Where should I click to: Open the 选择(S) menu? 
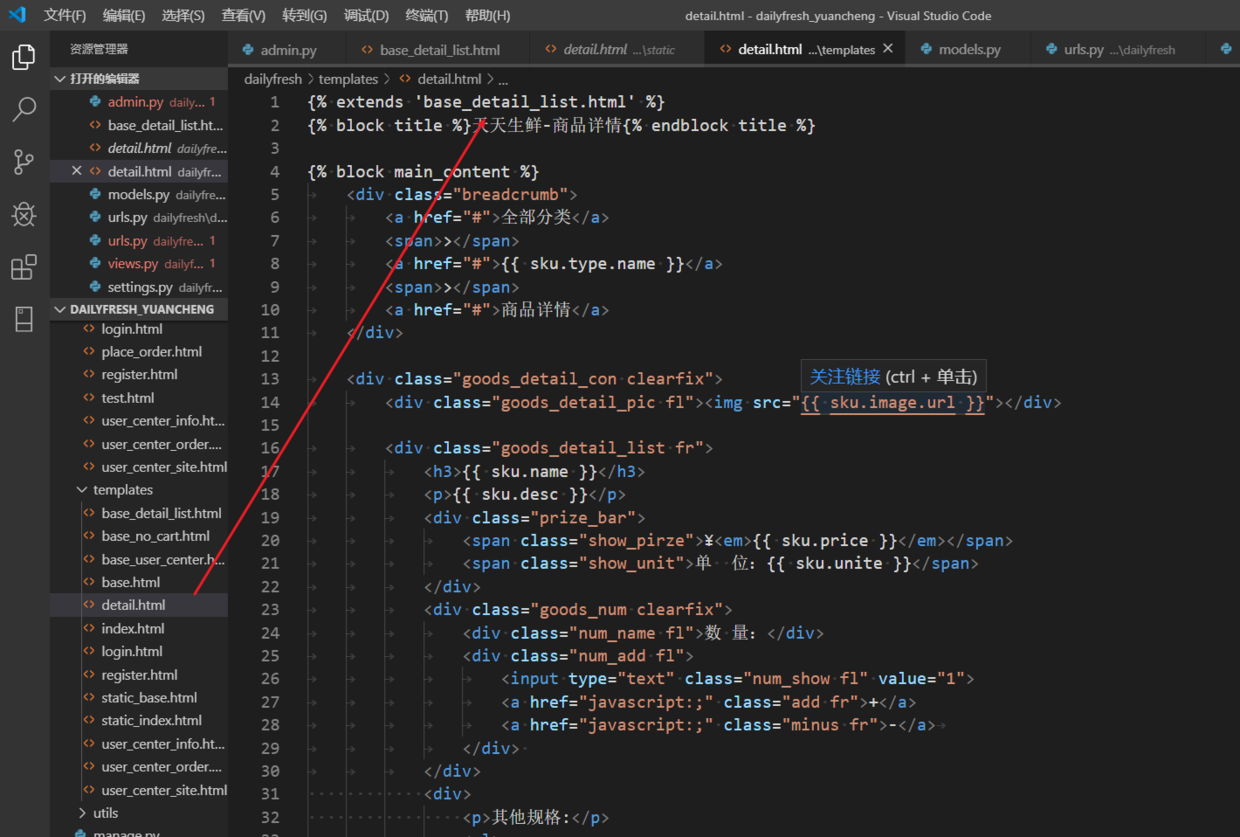(x=183, y=15)
